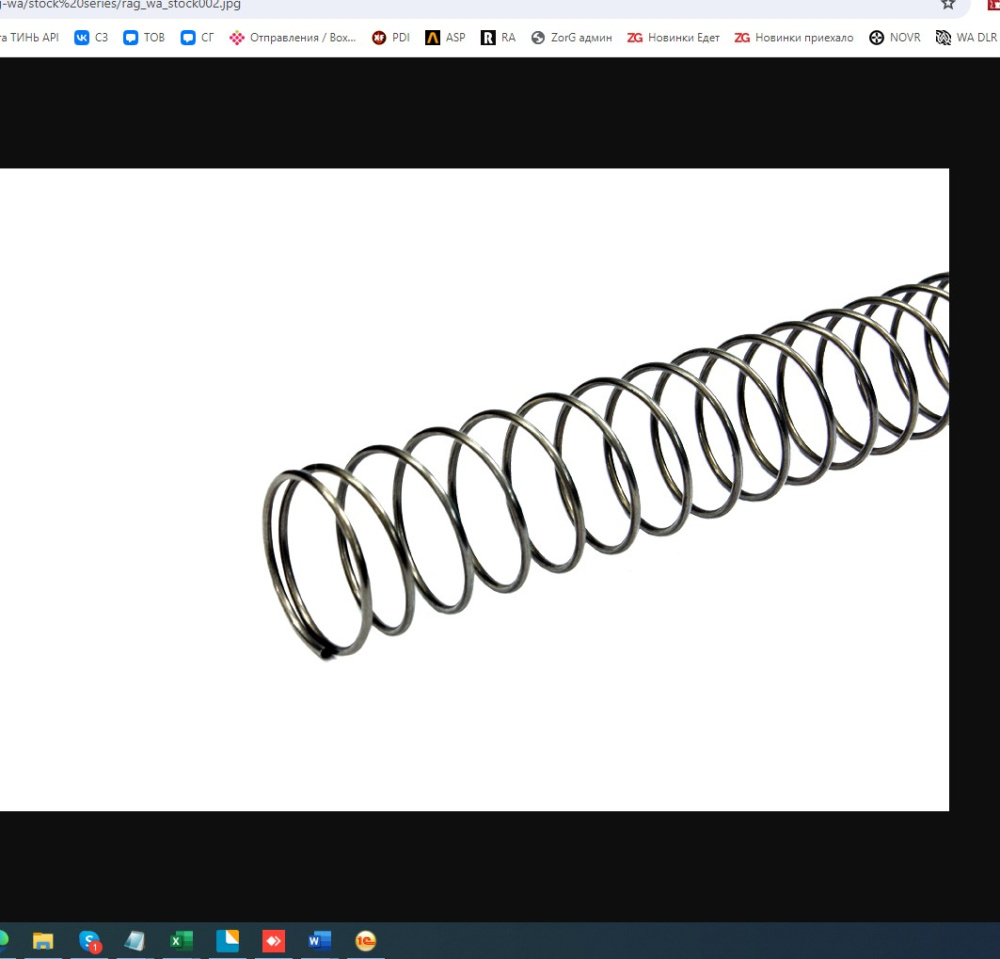Viewport: 1000px width, 959px height.
Task: Bookmark this page with the star icon
Action: [948, 4]
